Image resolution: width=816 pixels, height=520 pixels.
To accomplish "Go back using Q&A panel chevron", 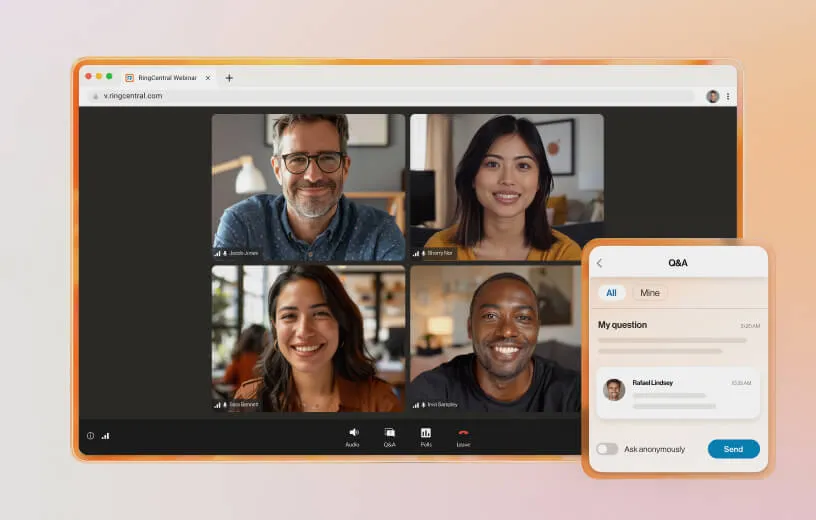I will click(x=600, y=263).
